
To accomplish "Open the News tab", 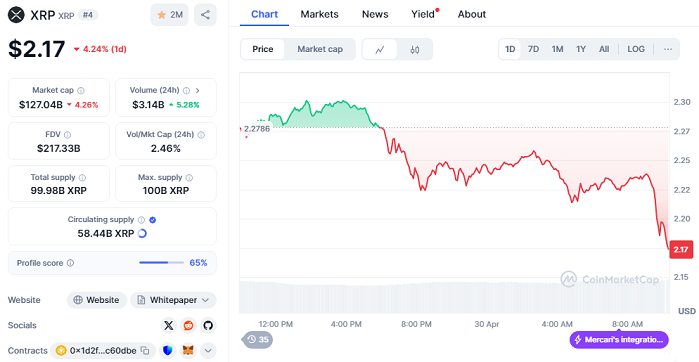I will point(375,14).
